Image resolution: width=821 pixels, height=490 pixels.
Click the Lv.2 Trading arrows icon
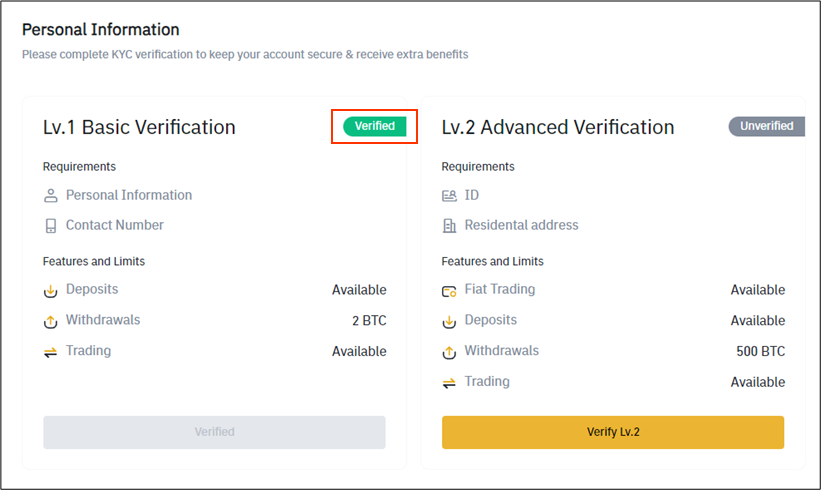(x=449, y=383)
